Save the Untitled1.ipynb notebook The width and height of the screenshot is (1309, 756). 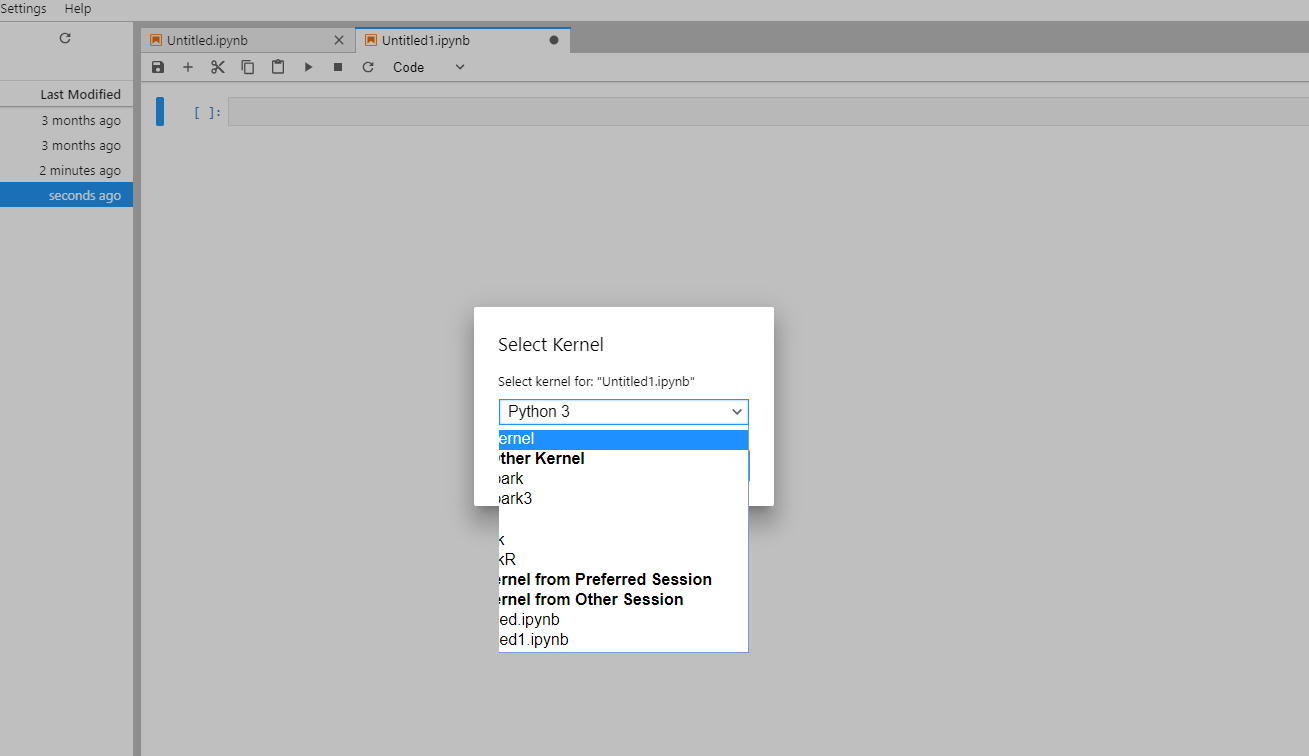click(158, 67)
